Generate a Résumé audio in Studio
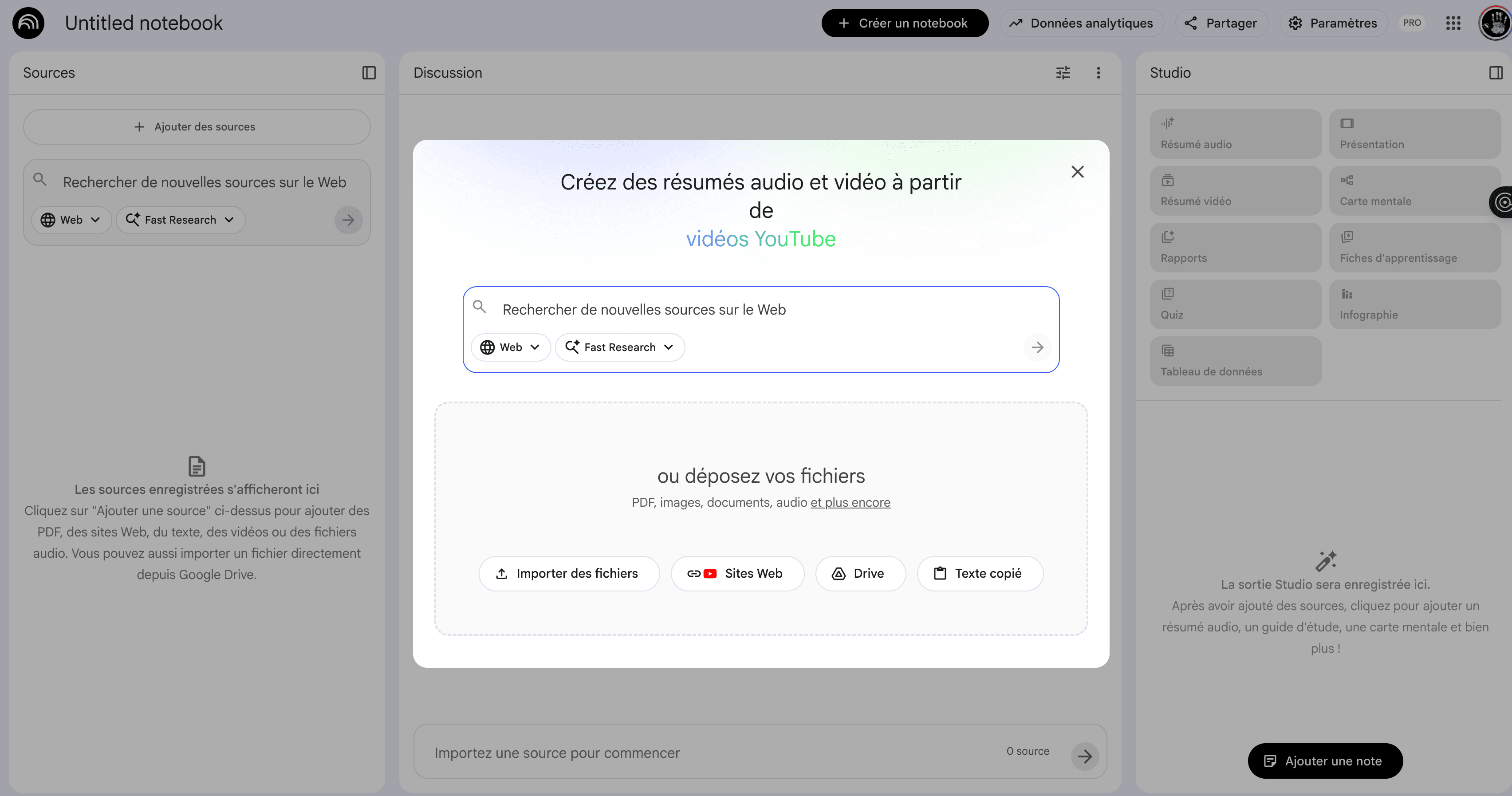The width and height of the screenshot is (1512, 796). click(1235, 133)
